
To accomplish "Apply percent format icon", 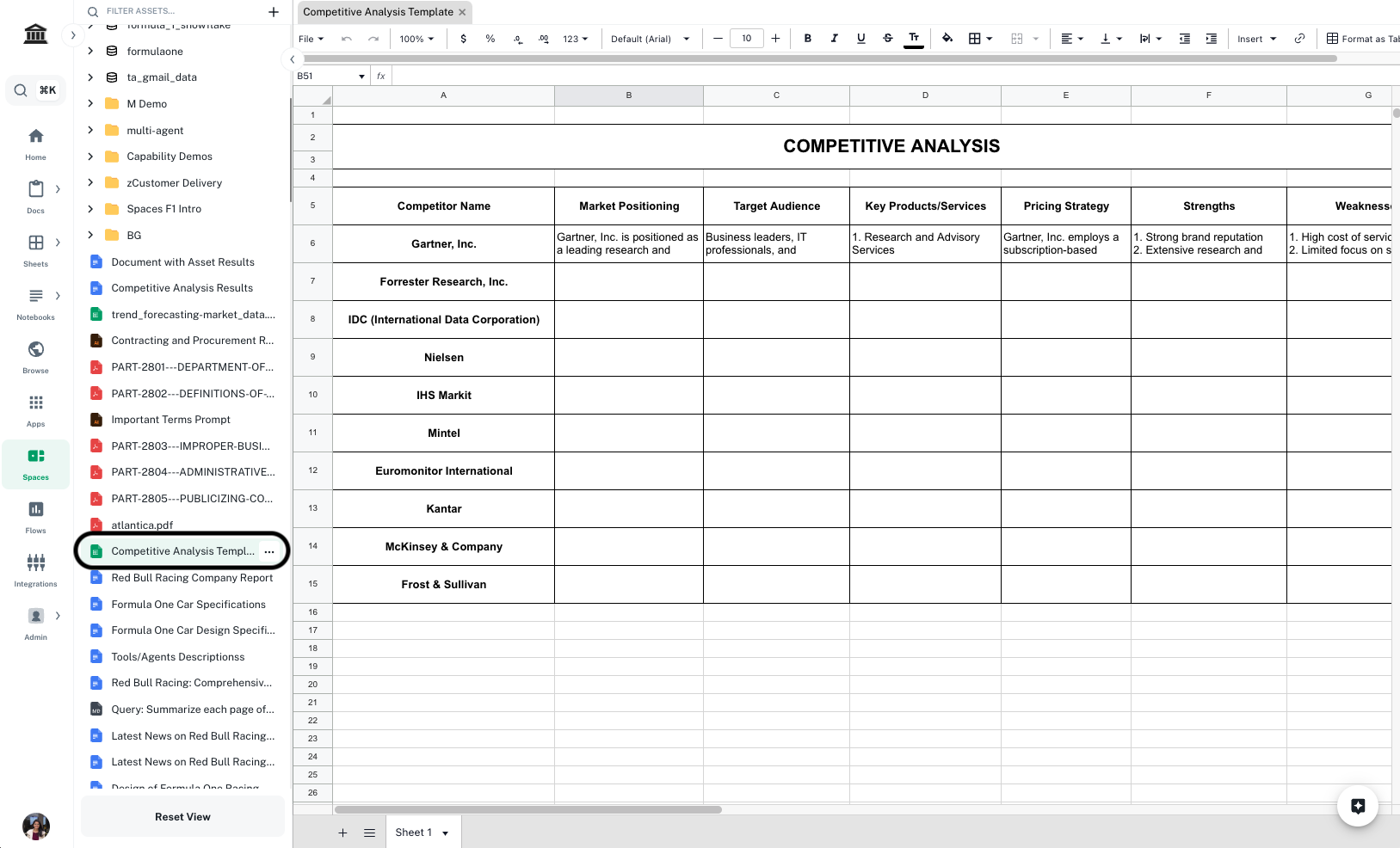I will 490,39.
